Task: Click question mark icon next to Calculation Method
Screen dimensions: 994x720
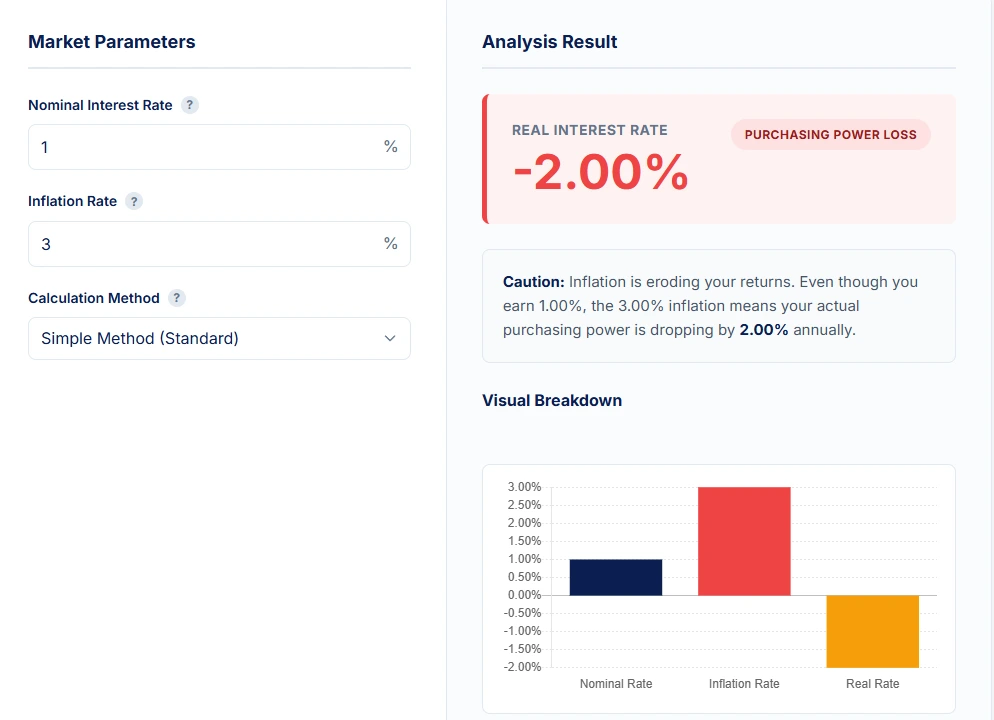Action: [177, 298]
